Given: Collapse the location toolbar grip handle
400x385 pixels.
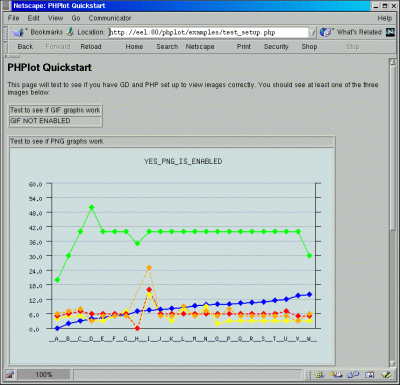Looking at the screenshot, I should coord(5,32).
